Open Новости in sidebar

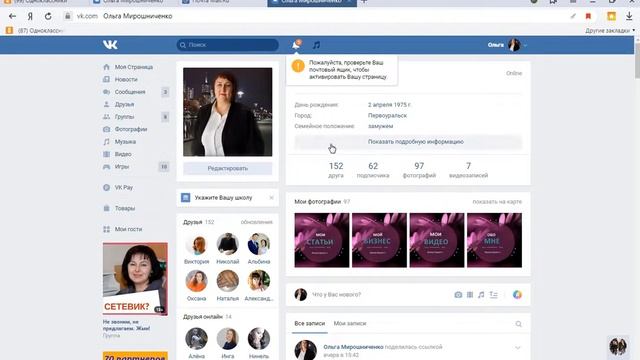pos(126,79)
